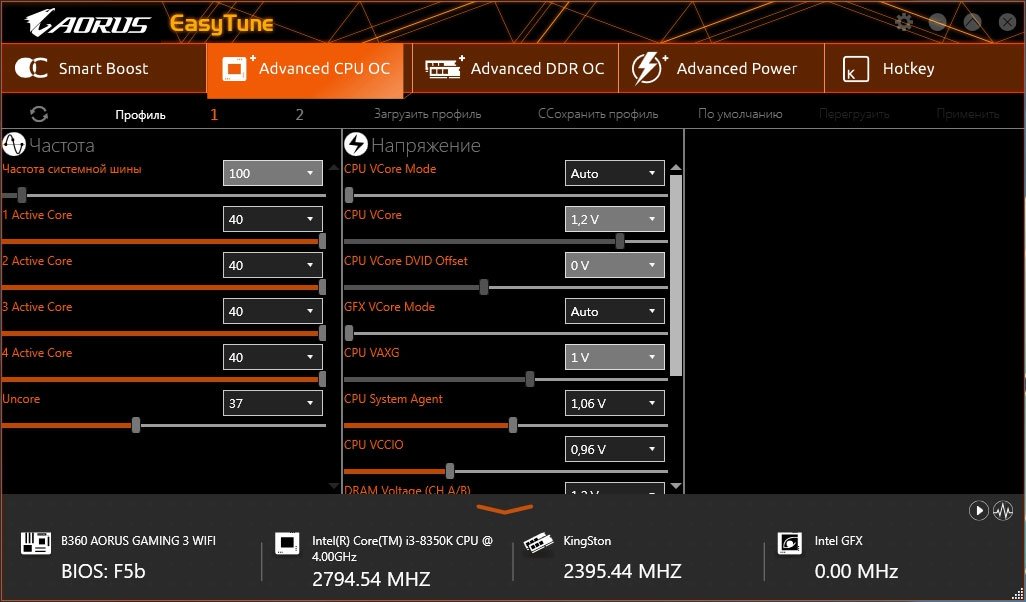Click the Advanced Power lightning icon

coord(649,68)
